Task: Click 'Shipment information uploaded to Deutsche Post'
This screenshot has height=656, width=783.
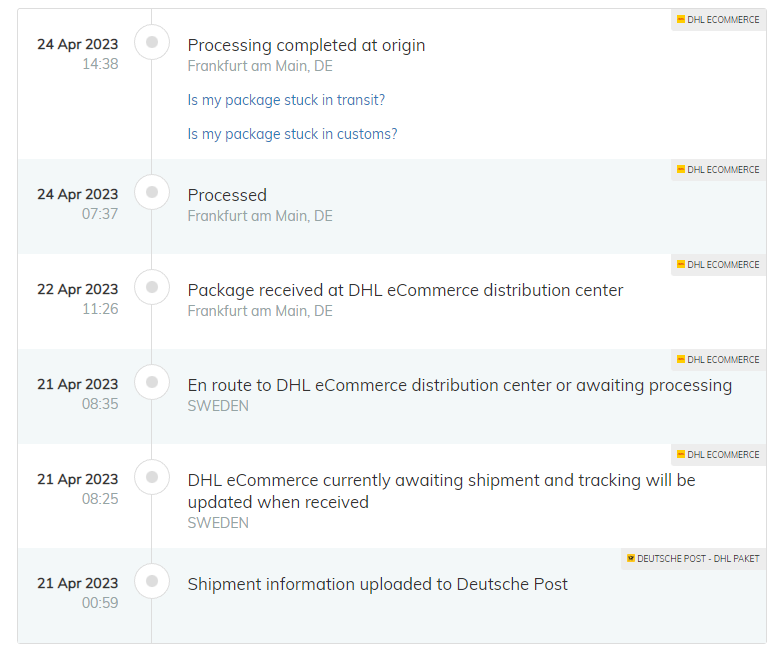Action: point(378,584)
